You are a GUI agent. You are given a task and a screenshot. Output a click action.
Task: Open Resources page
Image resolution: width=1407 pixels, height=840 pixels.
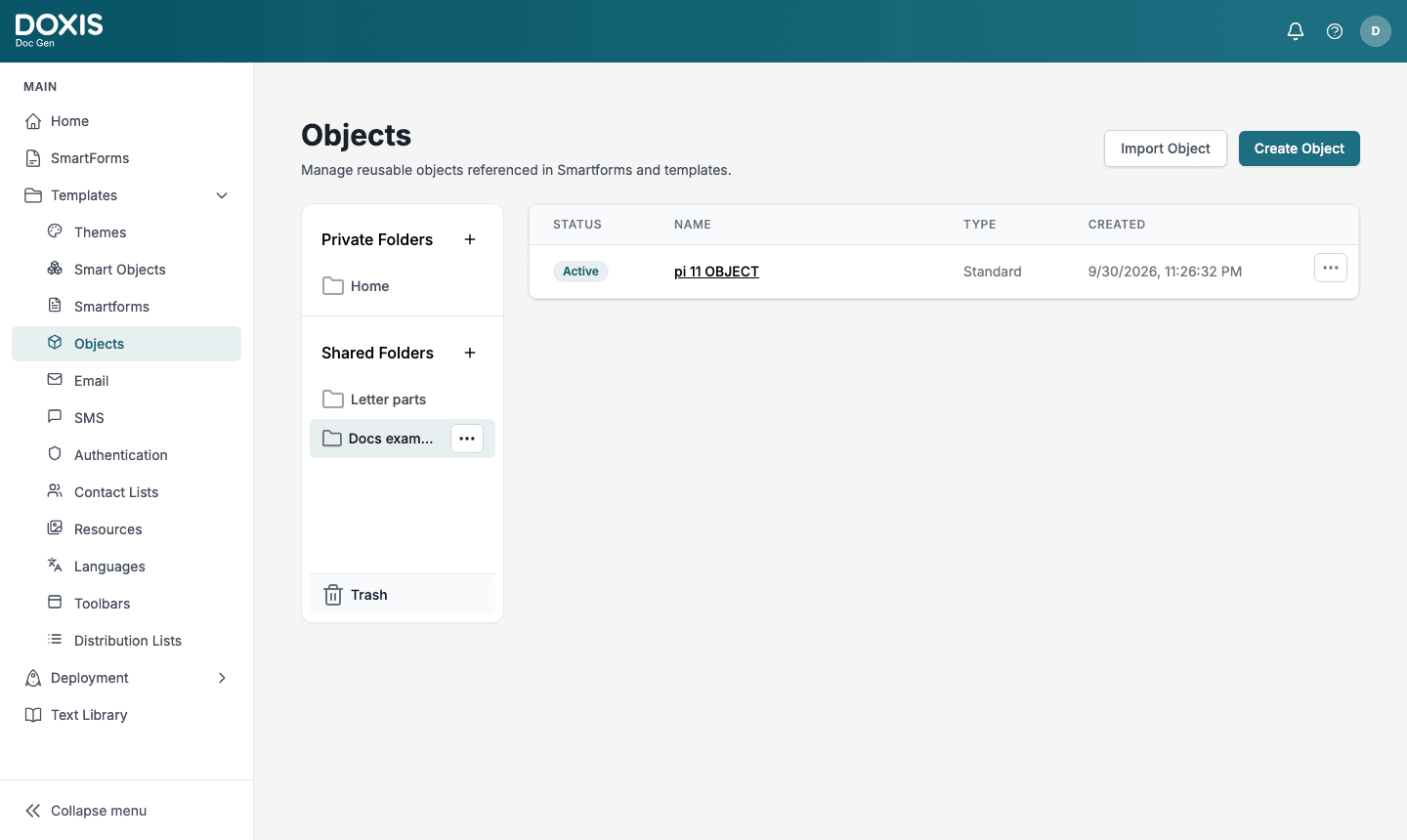[x=127, y=529]
